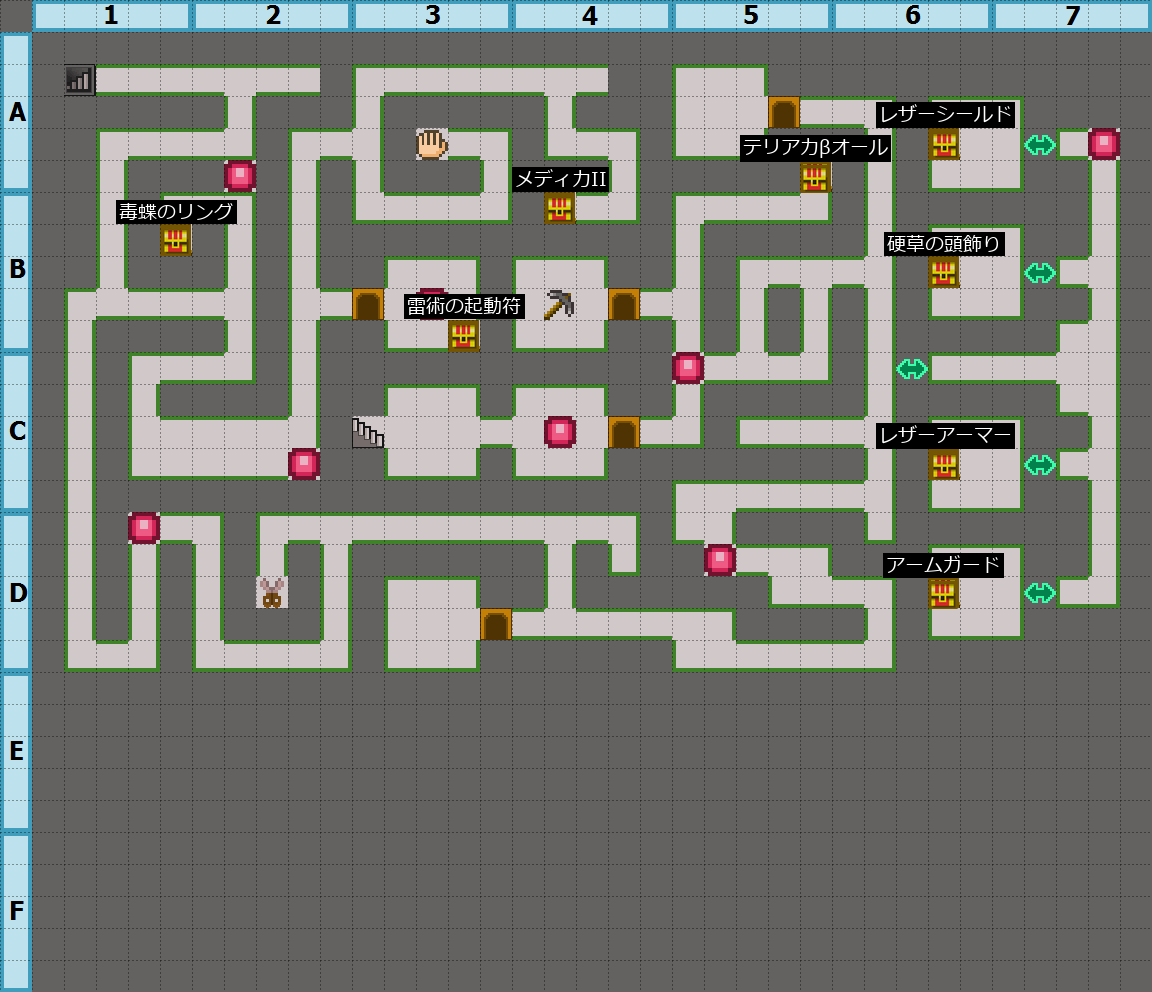Open the アームガード treasure chest icon
The width and height of the screenshot is (1152, 992).
coord(943,593)
